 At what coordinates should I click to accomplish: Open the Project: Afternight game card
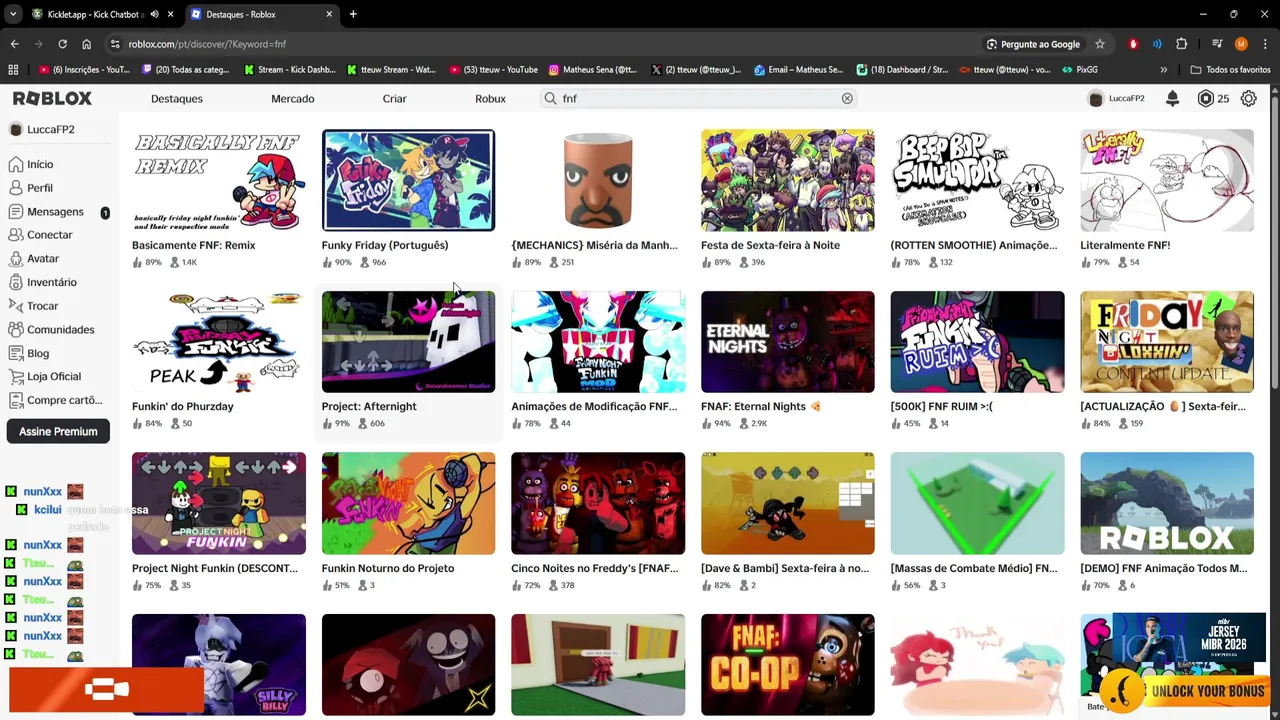pyautogui.click(x=408, y=362)
